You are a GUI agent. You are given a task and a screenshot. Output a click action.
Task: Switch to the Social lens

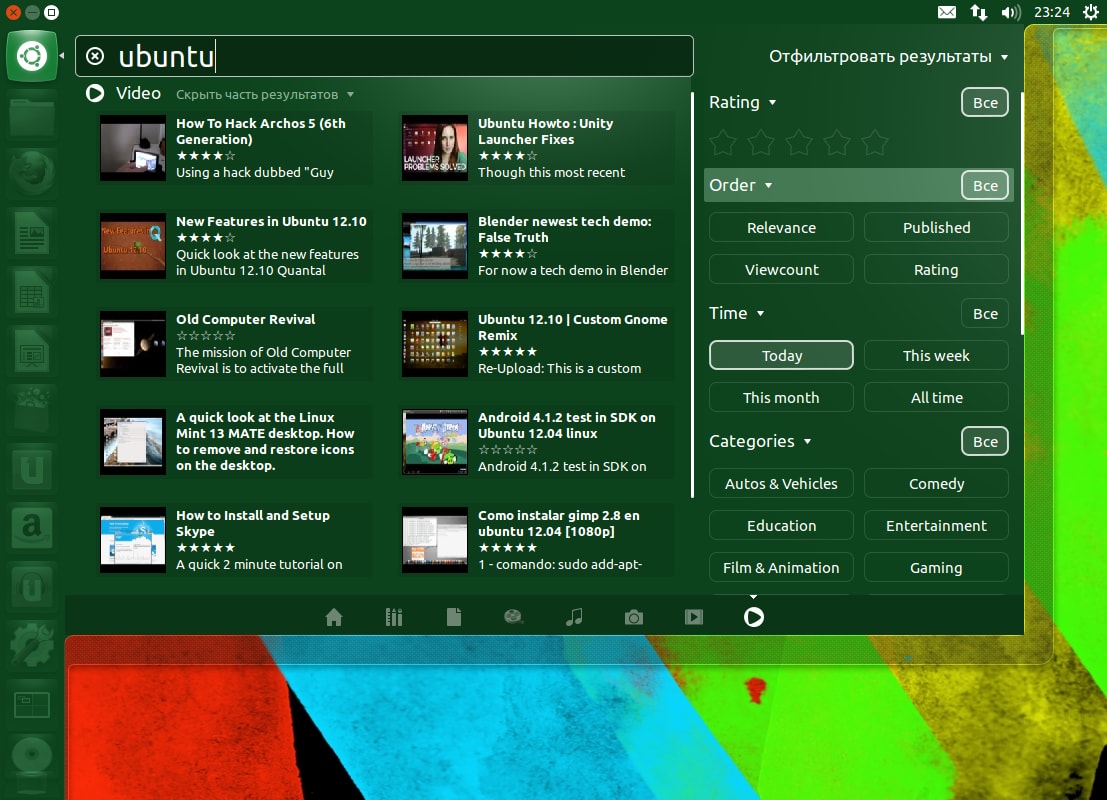pos(514,617)
